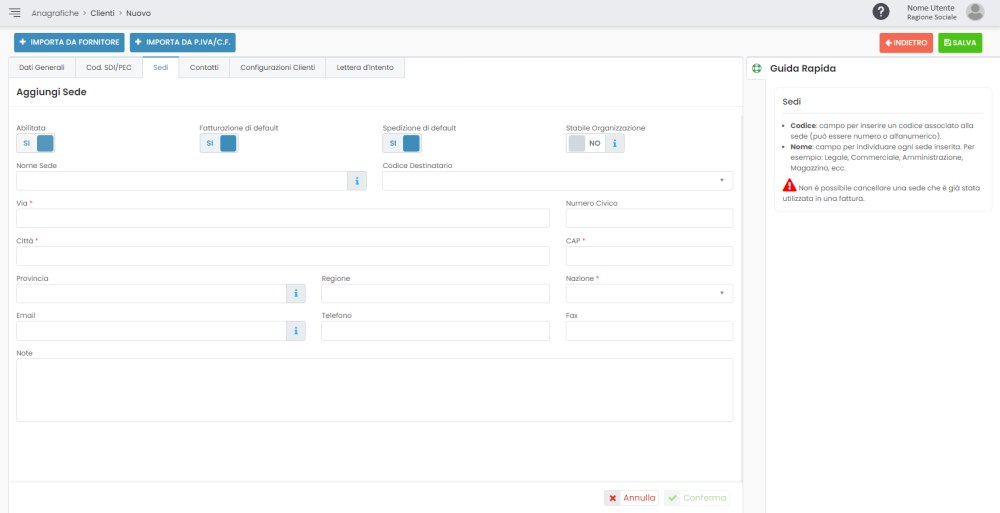Focus the Via input field
Viewport: 1000px width, 513px height.
[283, 218]
